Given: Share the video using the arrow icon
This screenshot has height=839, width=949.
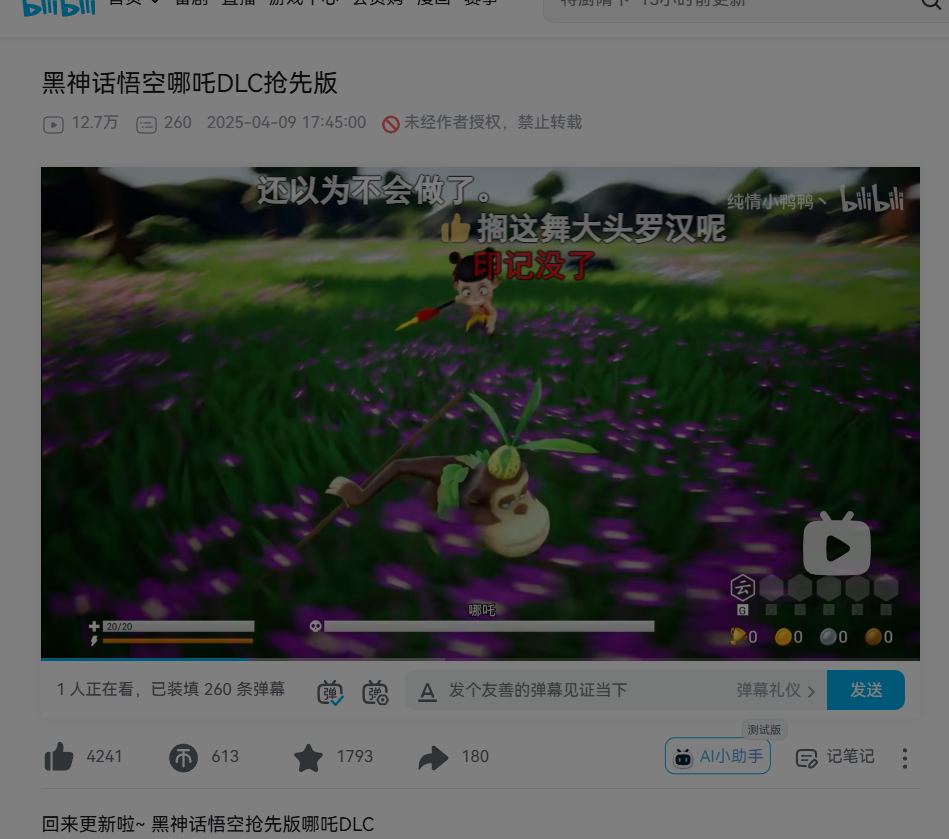Looking at the screenshot, I should coord(433,757).
